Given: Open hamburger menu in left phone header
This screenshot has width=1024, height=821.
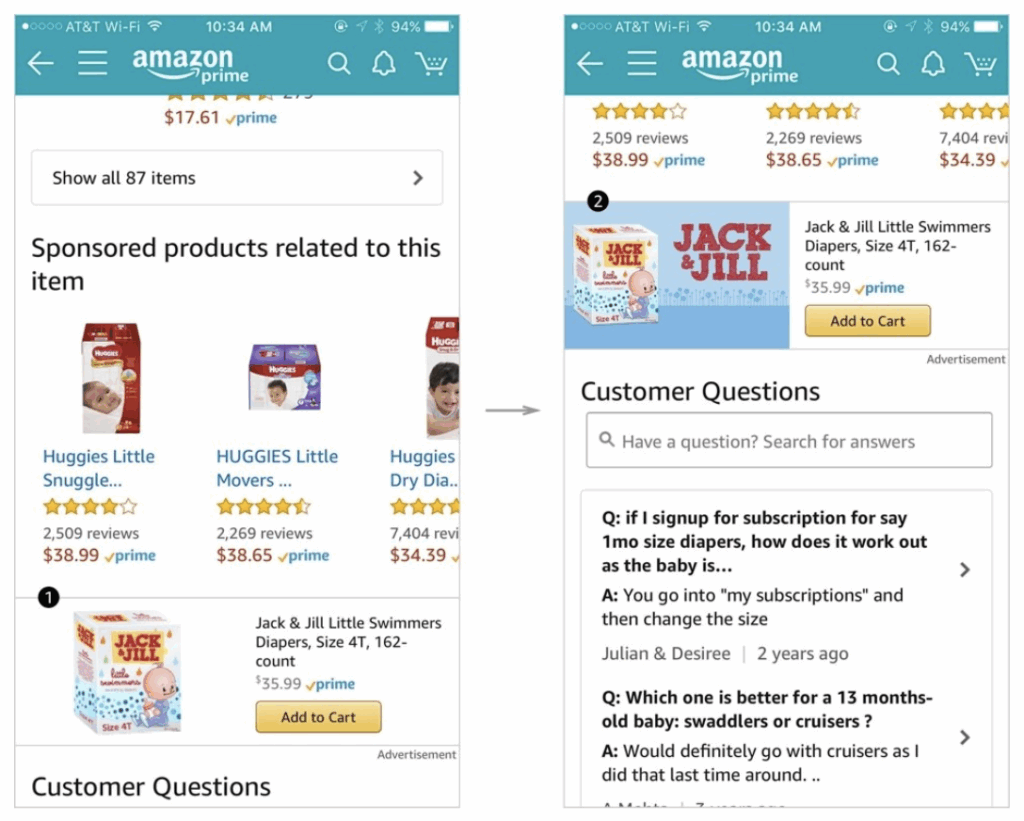Looking at the screenshot, I should (93, 63).
